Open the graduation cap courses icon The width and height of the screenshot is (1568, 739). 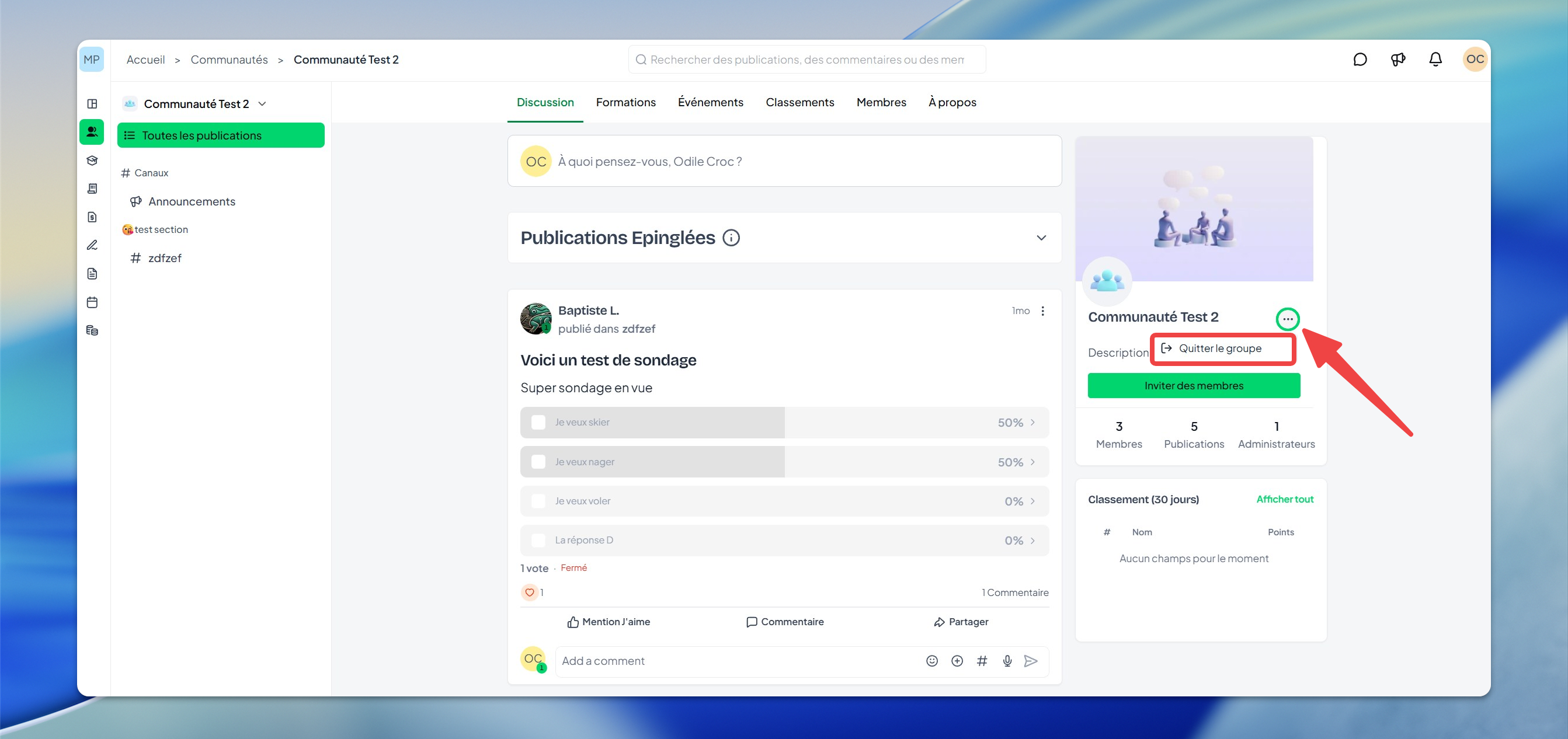coord(92,161)
